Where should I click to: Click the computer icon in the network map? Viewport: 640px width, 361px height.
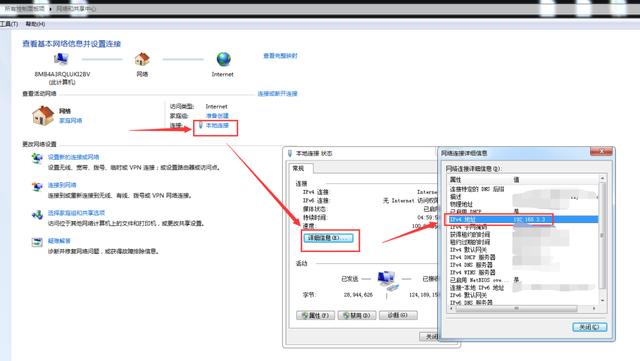tap(61, 59)
